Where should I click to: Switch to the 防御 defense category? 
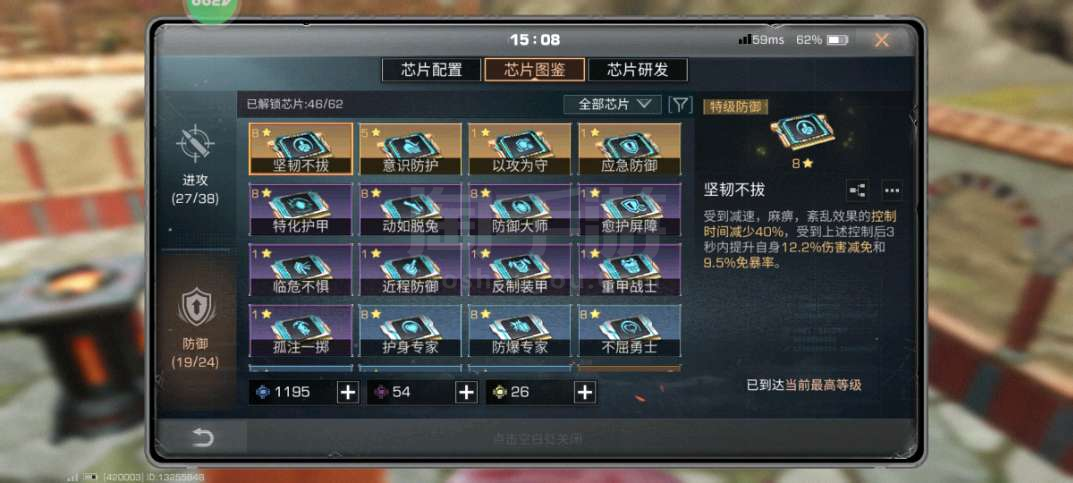click(196, 328)
